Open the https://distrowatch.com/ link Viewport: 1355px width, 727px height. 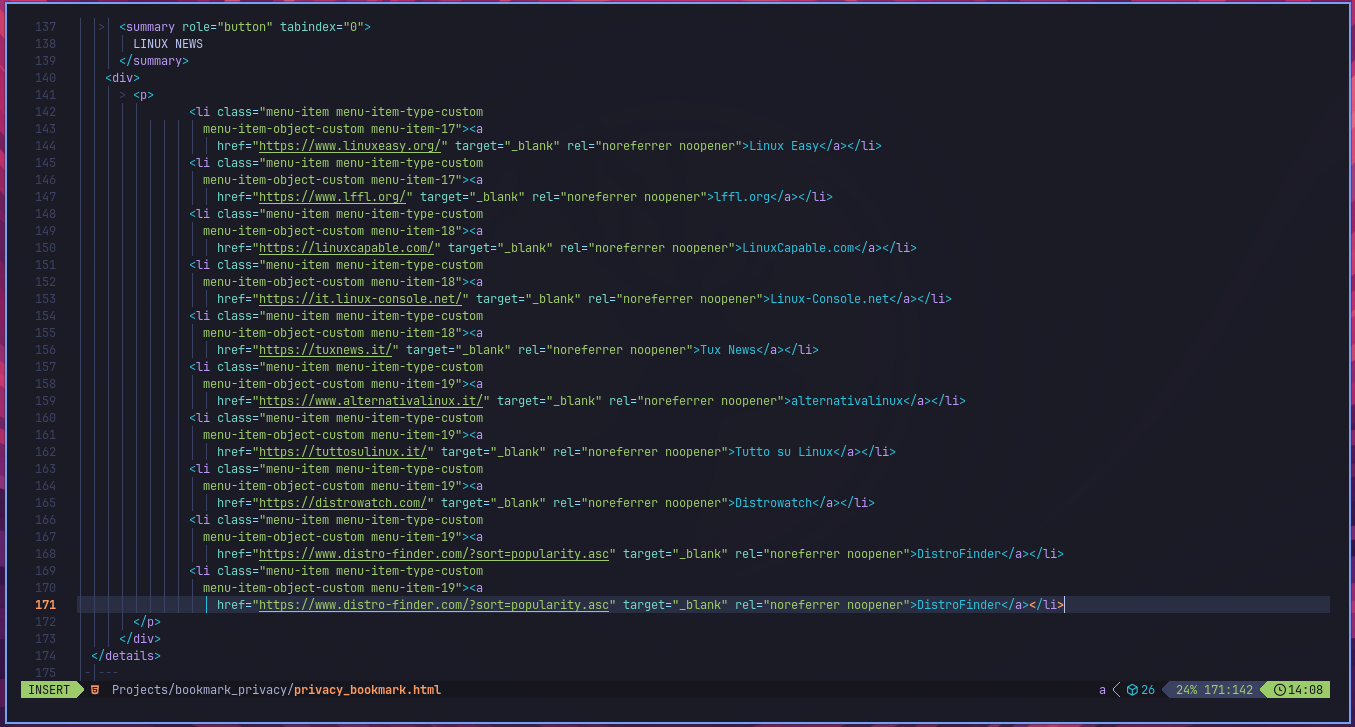pyautogui.click(x=343, y=503)
